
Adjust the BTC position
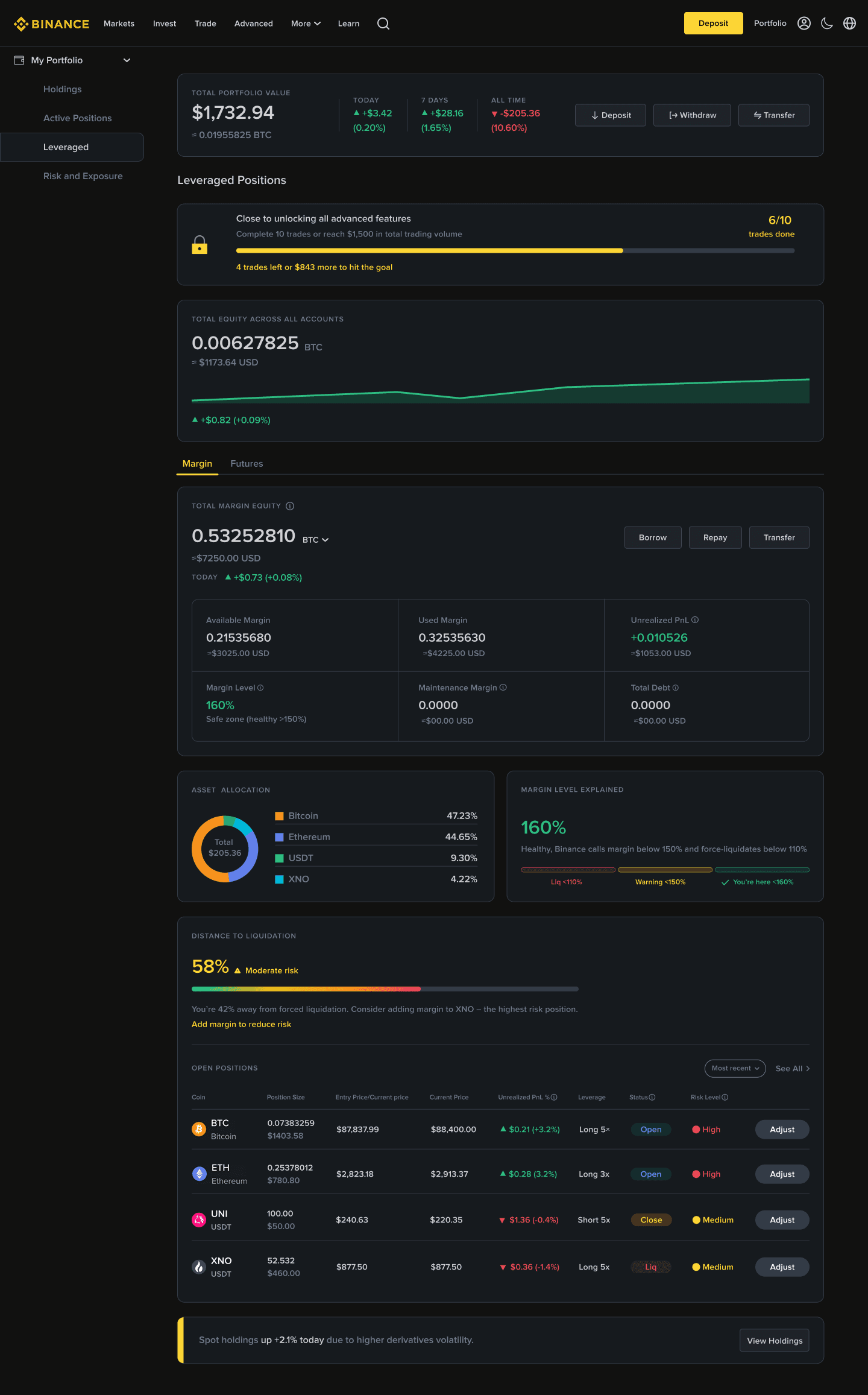(782, 1129)
